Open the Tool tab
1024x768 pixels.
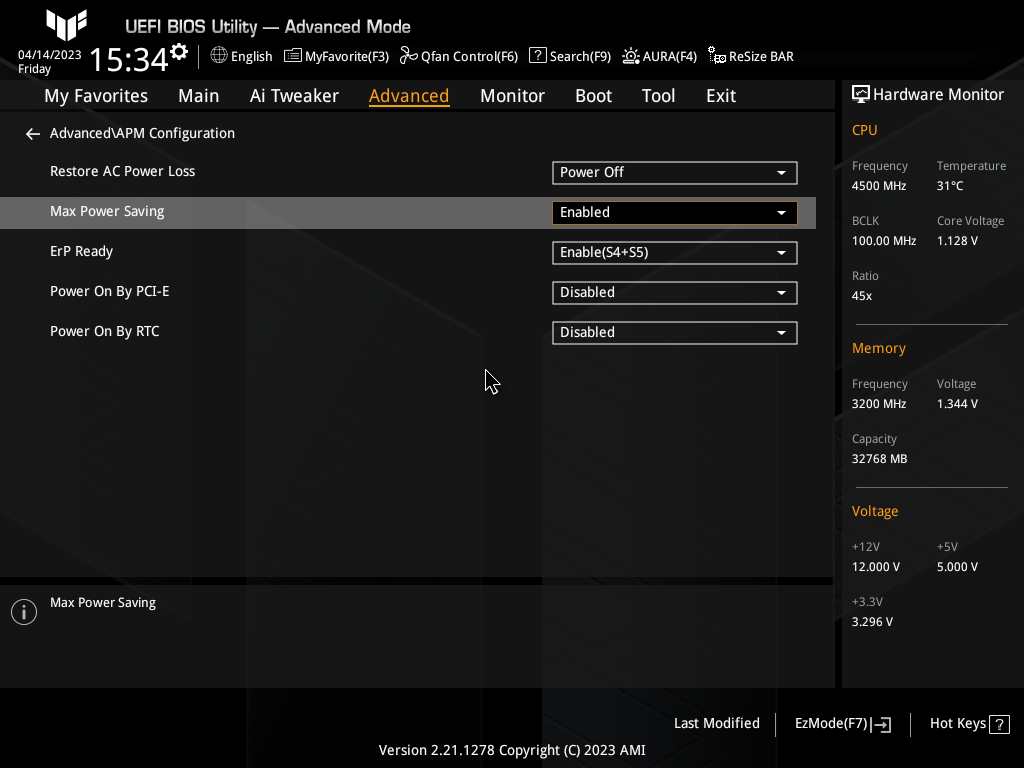[658, 96]
